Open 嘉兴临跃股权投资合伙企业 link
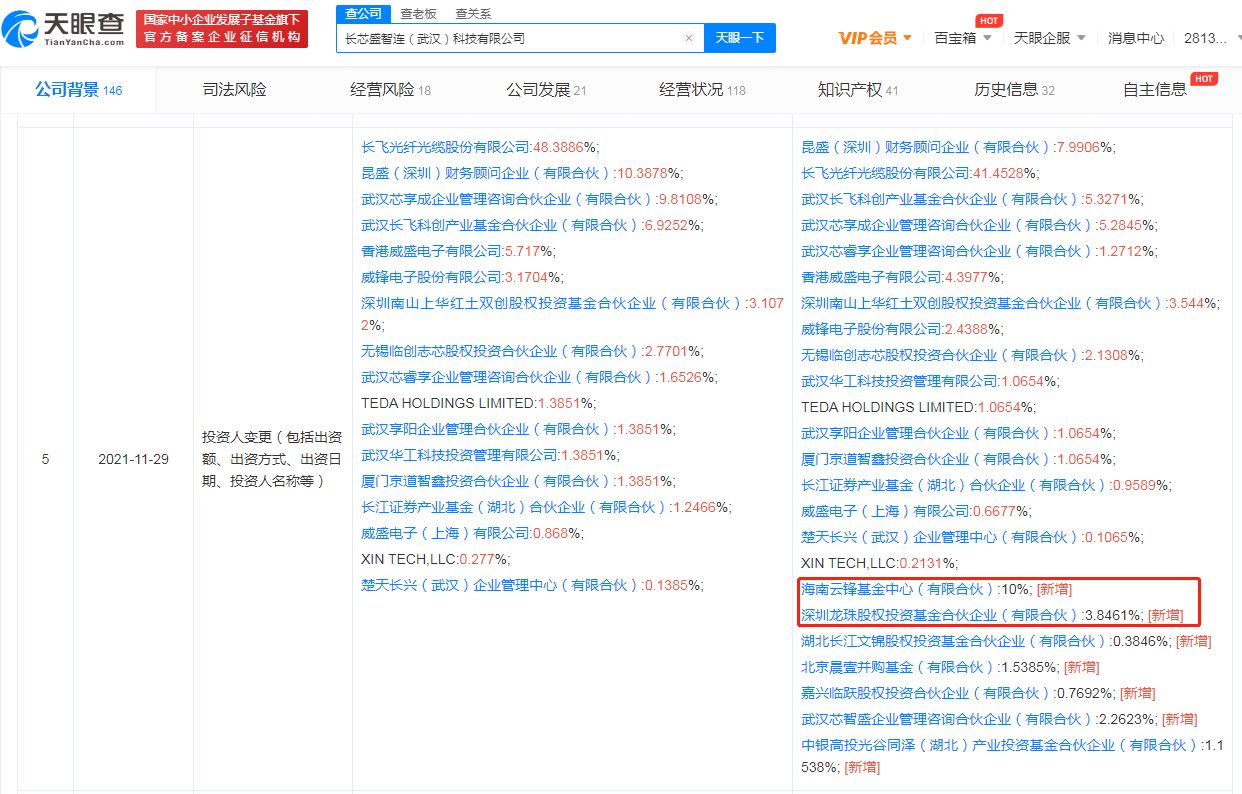The image size is (1242, 794). (926, 693)
